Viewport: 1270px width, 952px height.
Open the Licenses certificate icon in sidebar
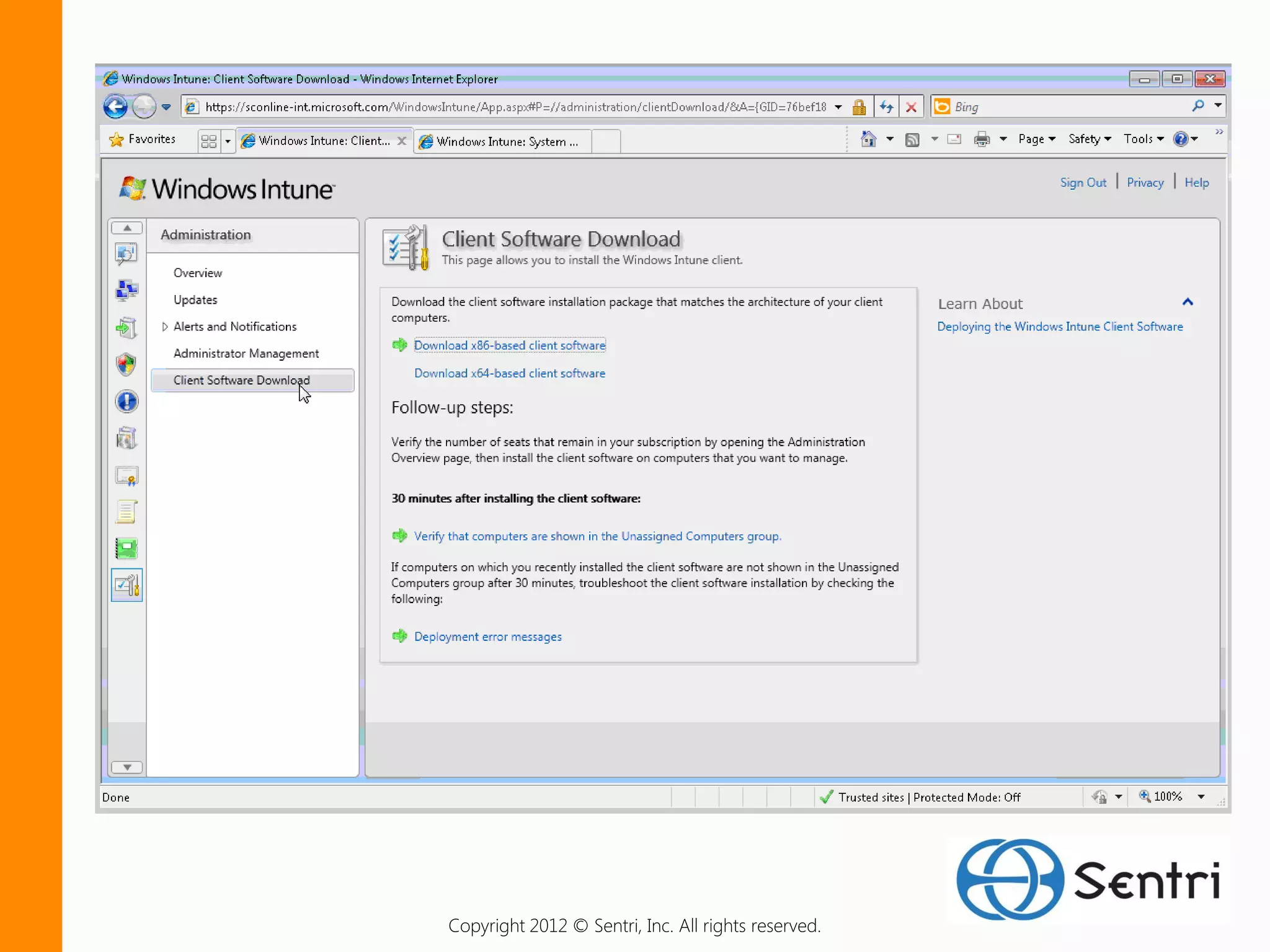click(x=127, y=476)
